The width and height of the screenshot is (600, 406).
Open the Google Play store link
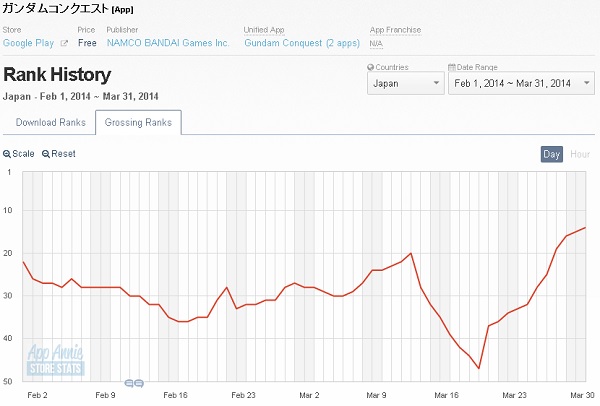coord(28,43)
